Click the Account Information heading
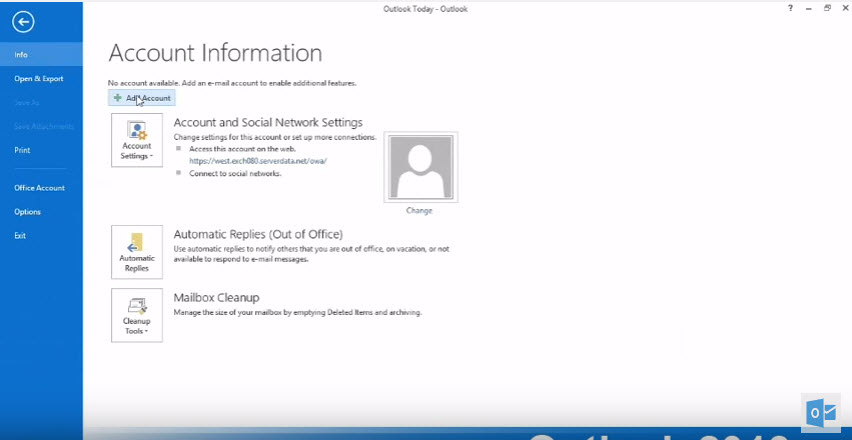 215,53
